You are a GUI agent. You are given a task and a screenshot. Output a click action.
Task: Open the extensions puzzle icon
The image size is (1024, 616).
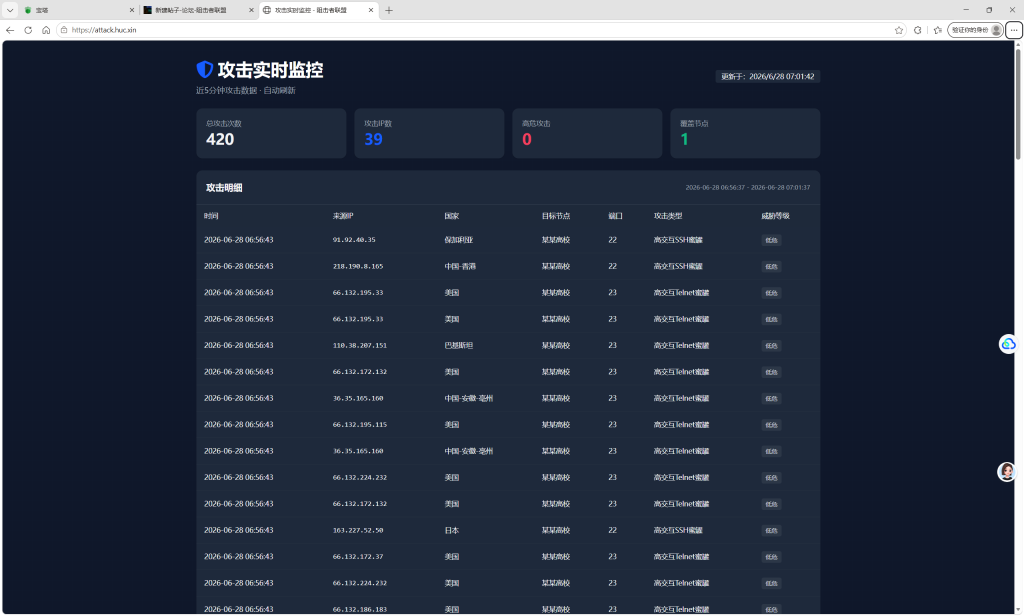point(918,30)
